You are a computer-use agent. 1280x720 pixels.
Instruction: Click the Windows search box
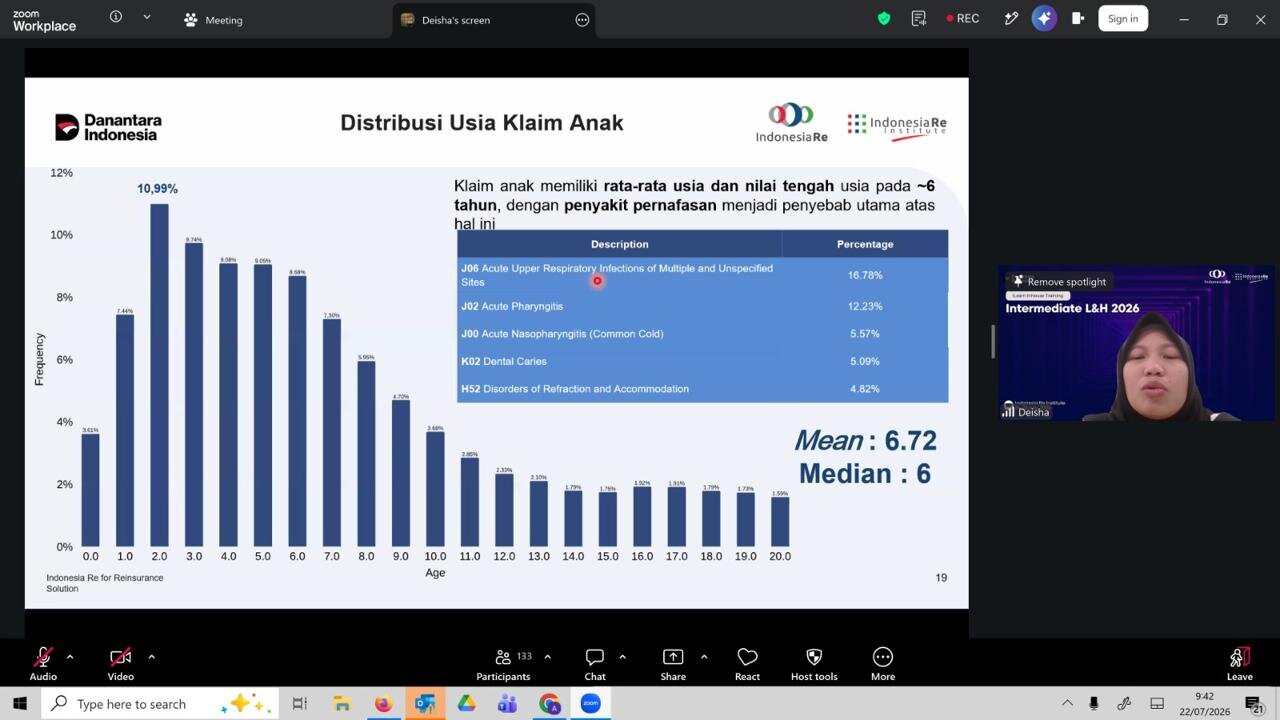coord(159,704)
